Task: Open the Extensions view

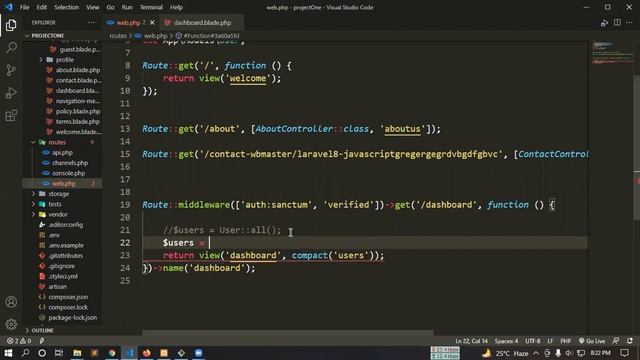Action: click(x=11, y=116)
